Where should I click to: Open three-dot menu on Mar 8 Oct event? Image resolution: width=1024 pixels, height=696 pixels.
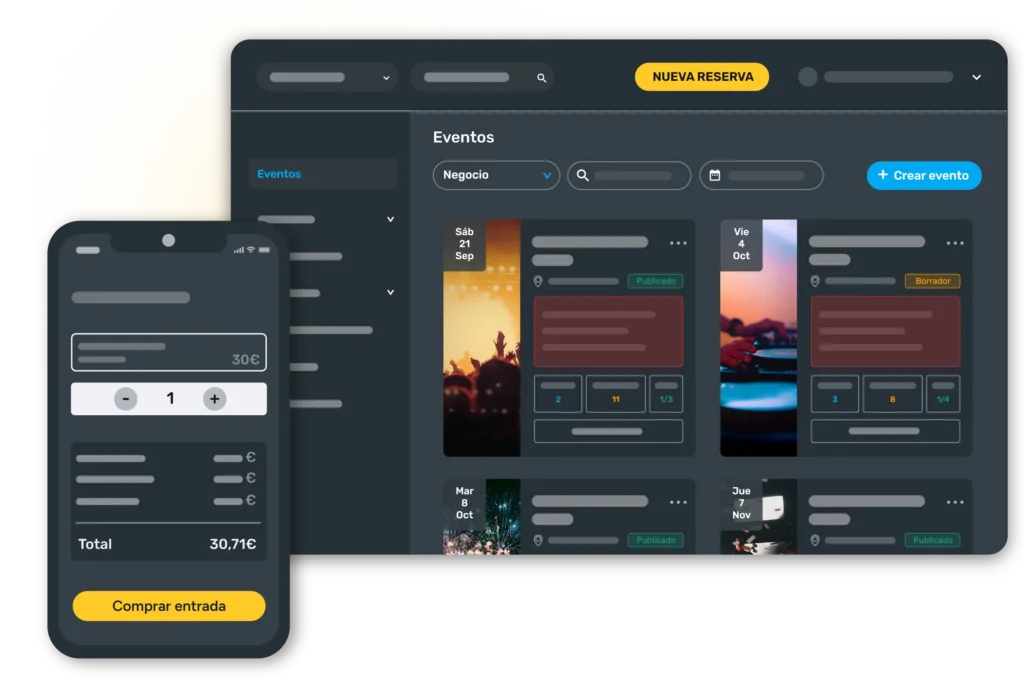(678, 502)
